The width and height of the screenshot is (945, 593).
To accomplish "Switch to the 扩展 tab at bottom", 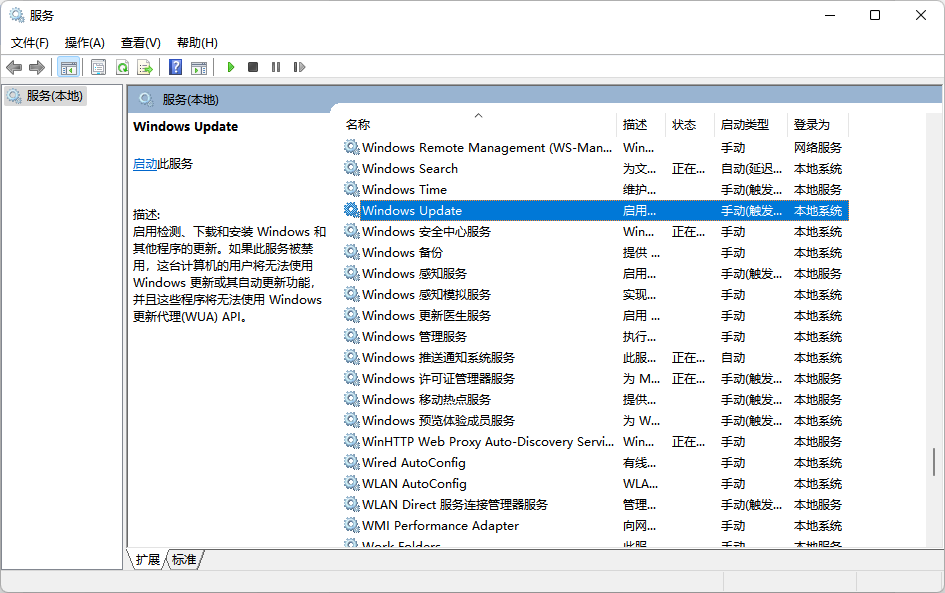I will point(148,560).
